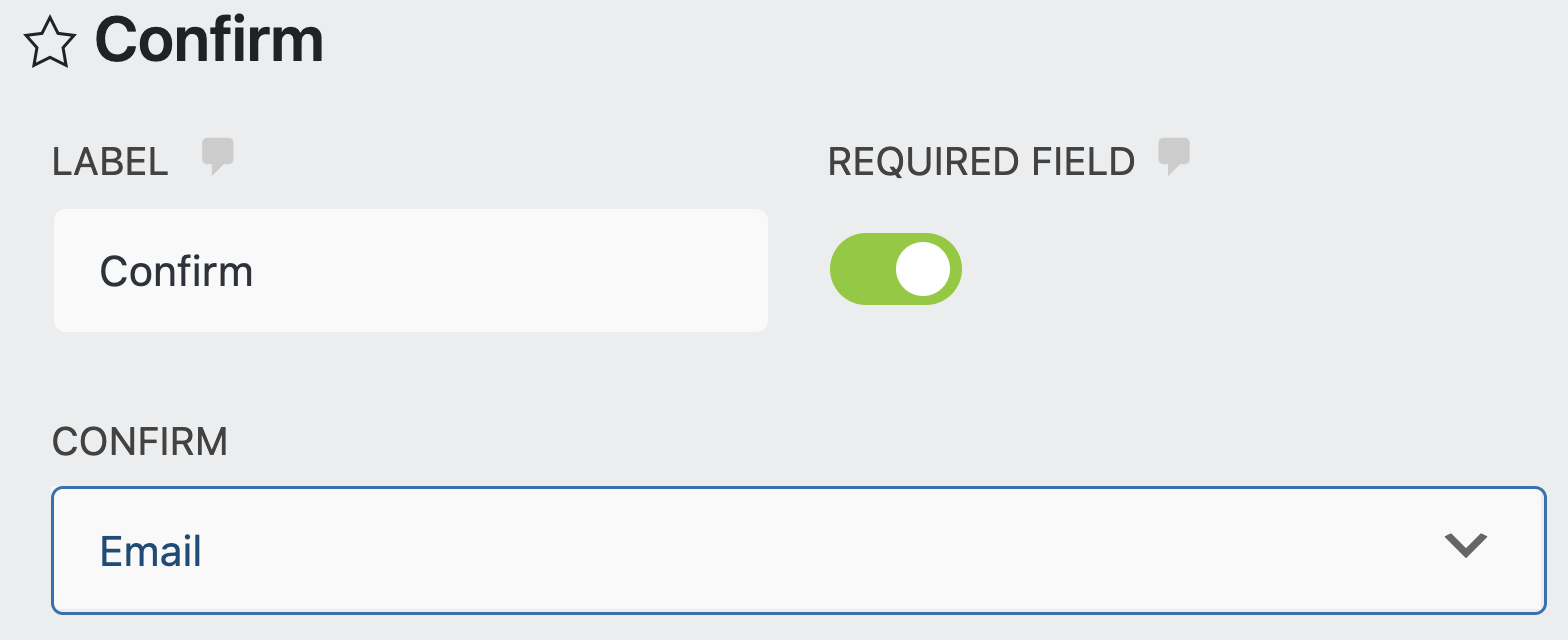
Task: Click the LABEL section header text
Action: tap(110, 160)
